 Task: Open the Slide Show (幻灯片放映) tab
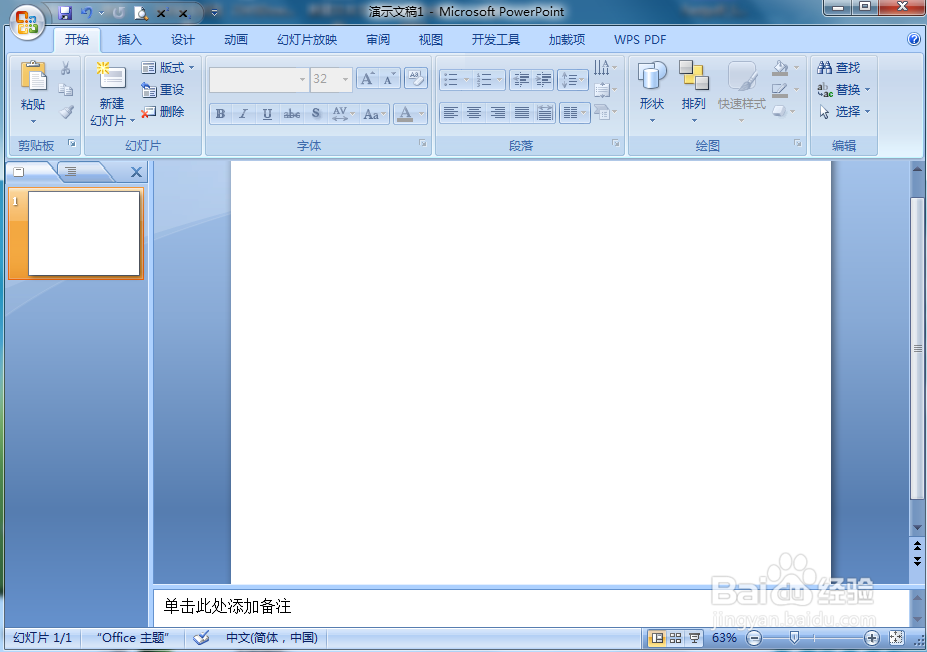pos(307,40)
